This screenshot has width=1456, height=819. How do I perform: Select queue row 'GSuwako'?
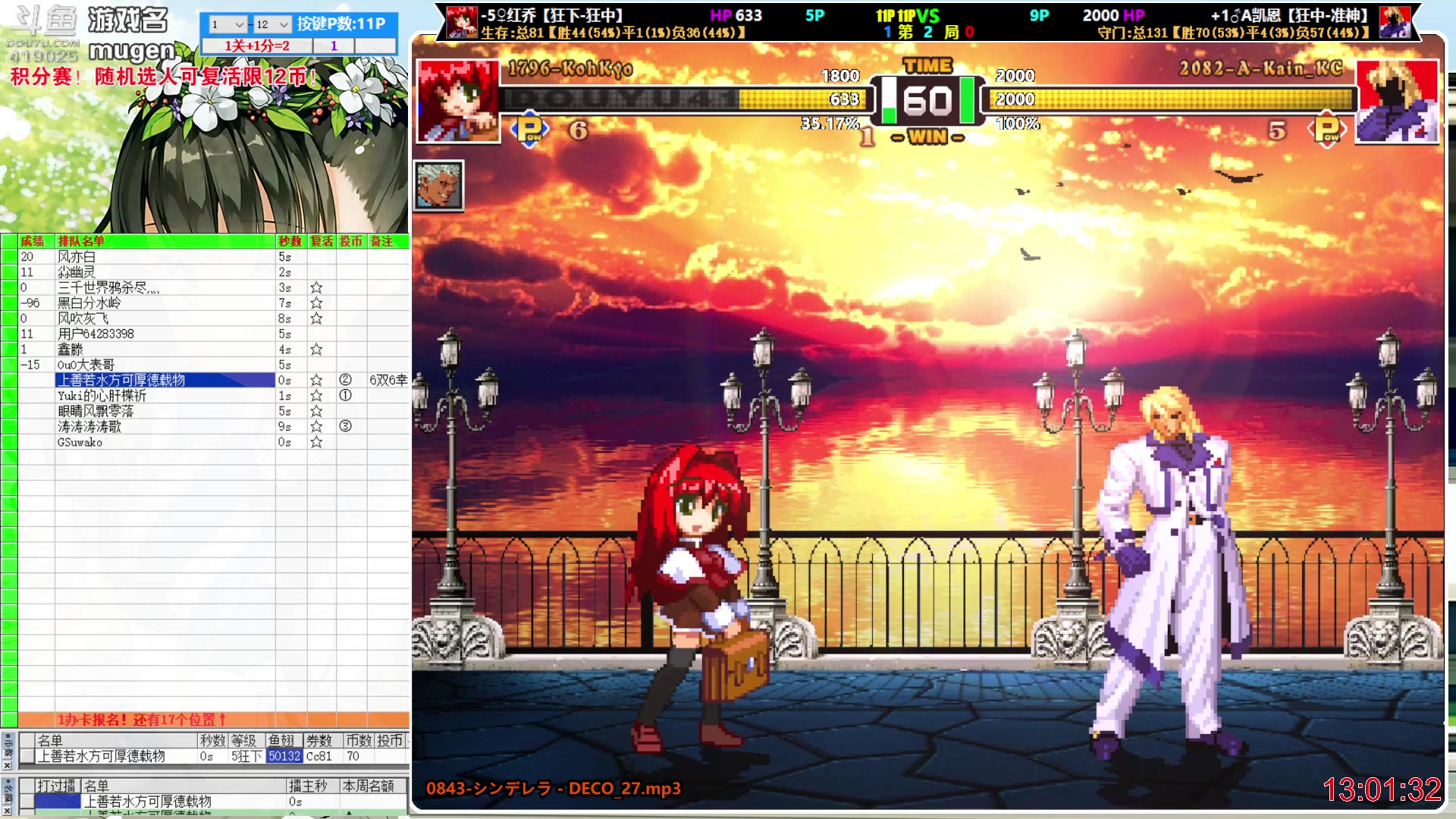[x=165, y=442]
